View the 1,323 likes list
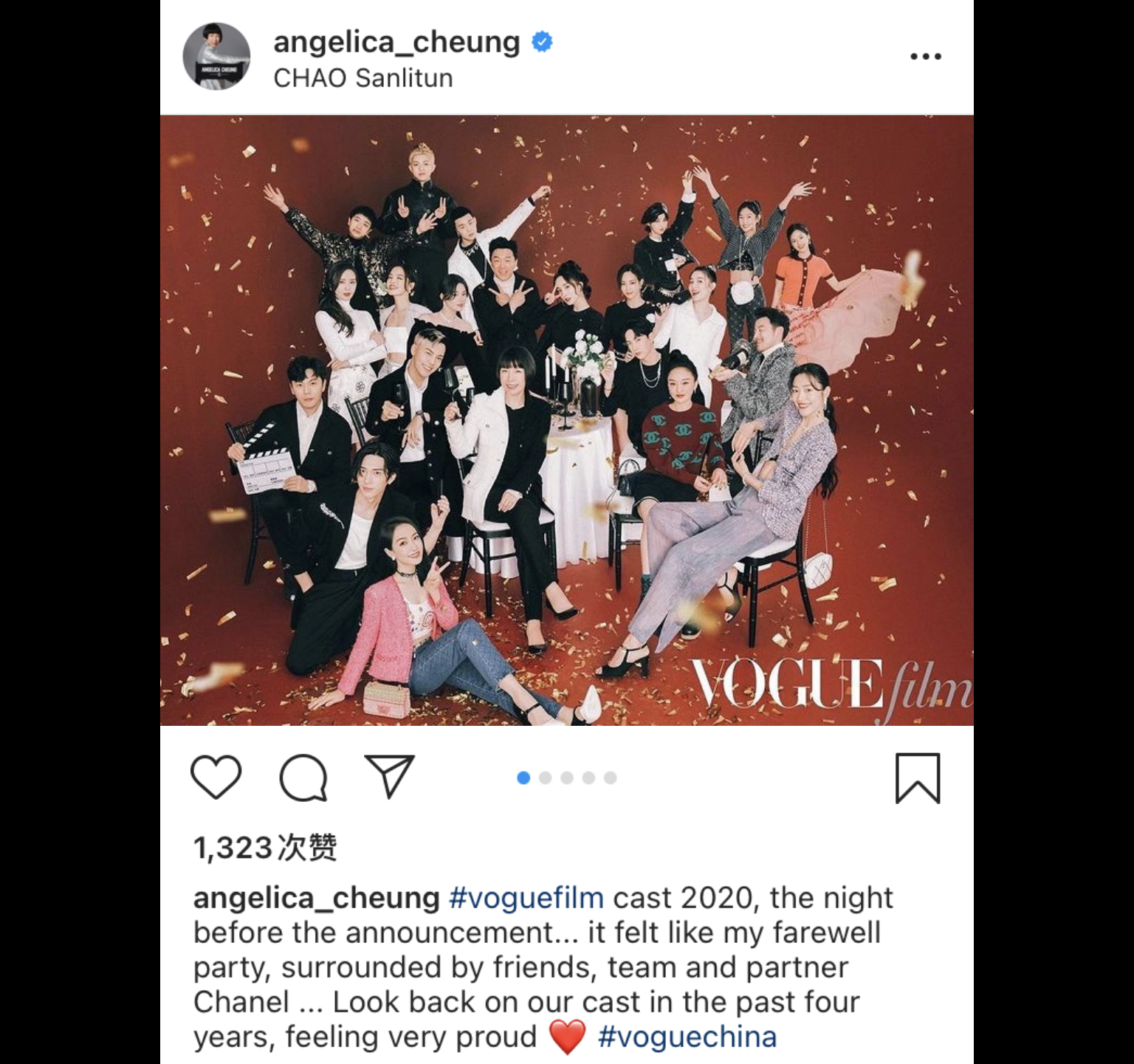 click(x=265, y=848)
